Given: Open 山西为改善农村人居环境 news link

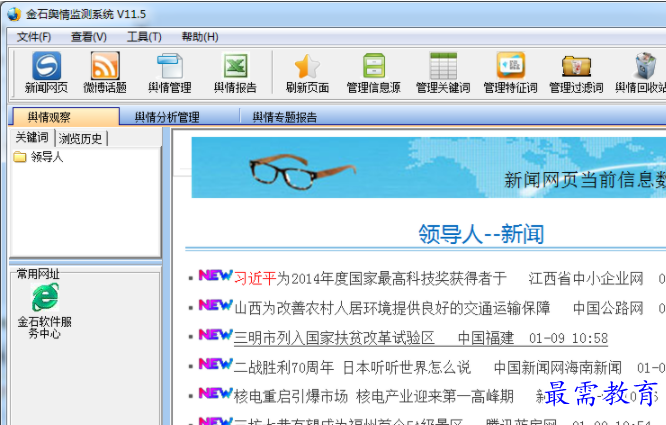Looking at the screenshot, I should point(392,308).
